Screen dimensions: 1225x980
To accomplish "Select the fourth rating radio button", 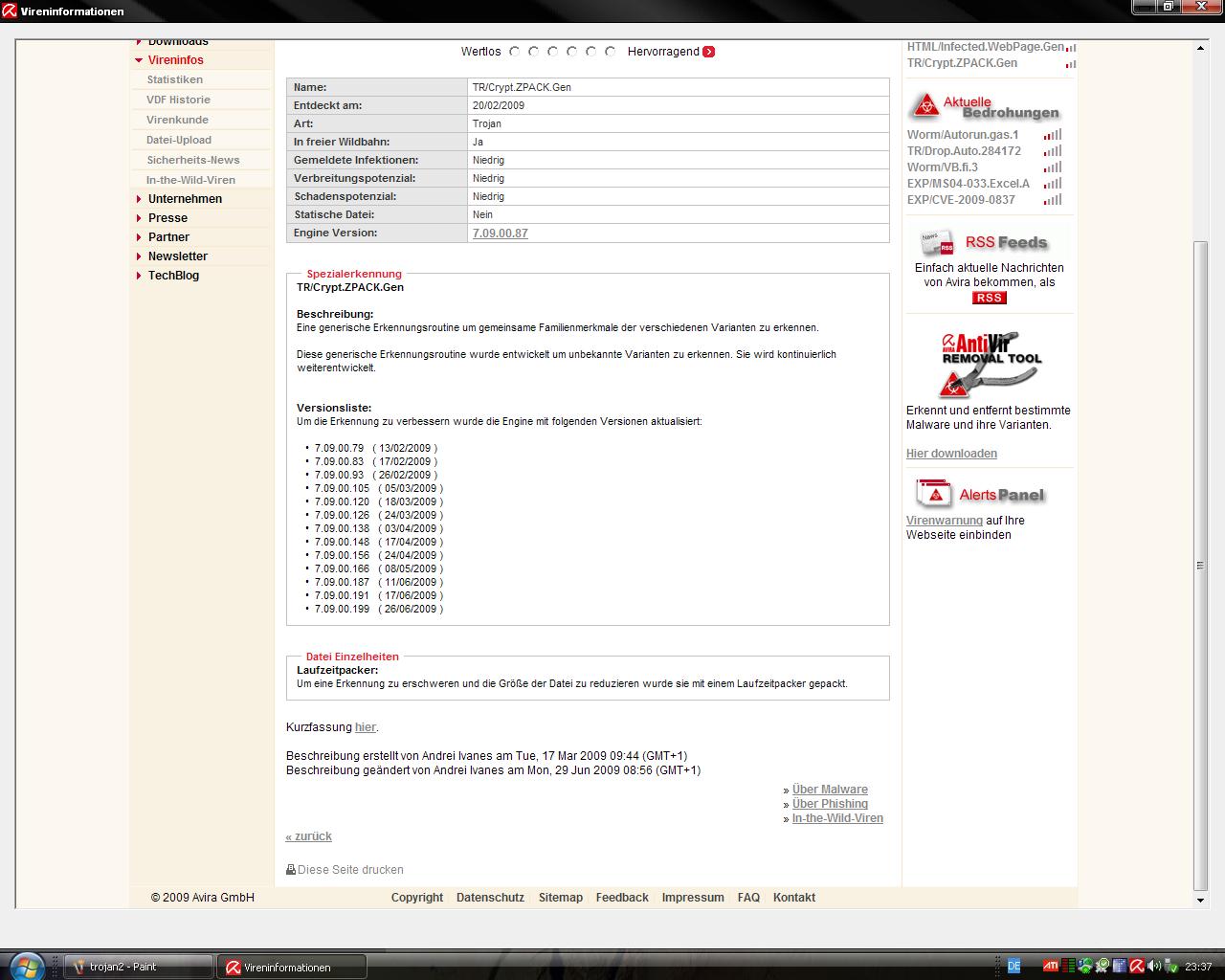I will point(572,52).
